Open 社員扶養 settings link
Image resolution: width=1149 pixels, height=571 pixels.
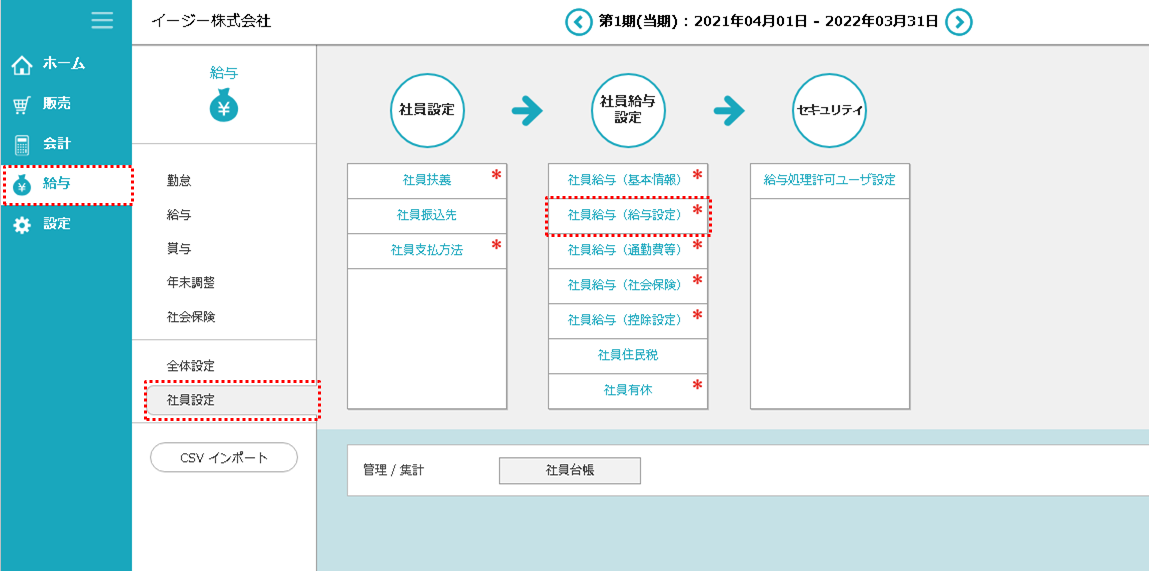pos(427,180)
